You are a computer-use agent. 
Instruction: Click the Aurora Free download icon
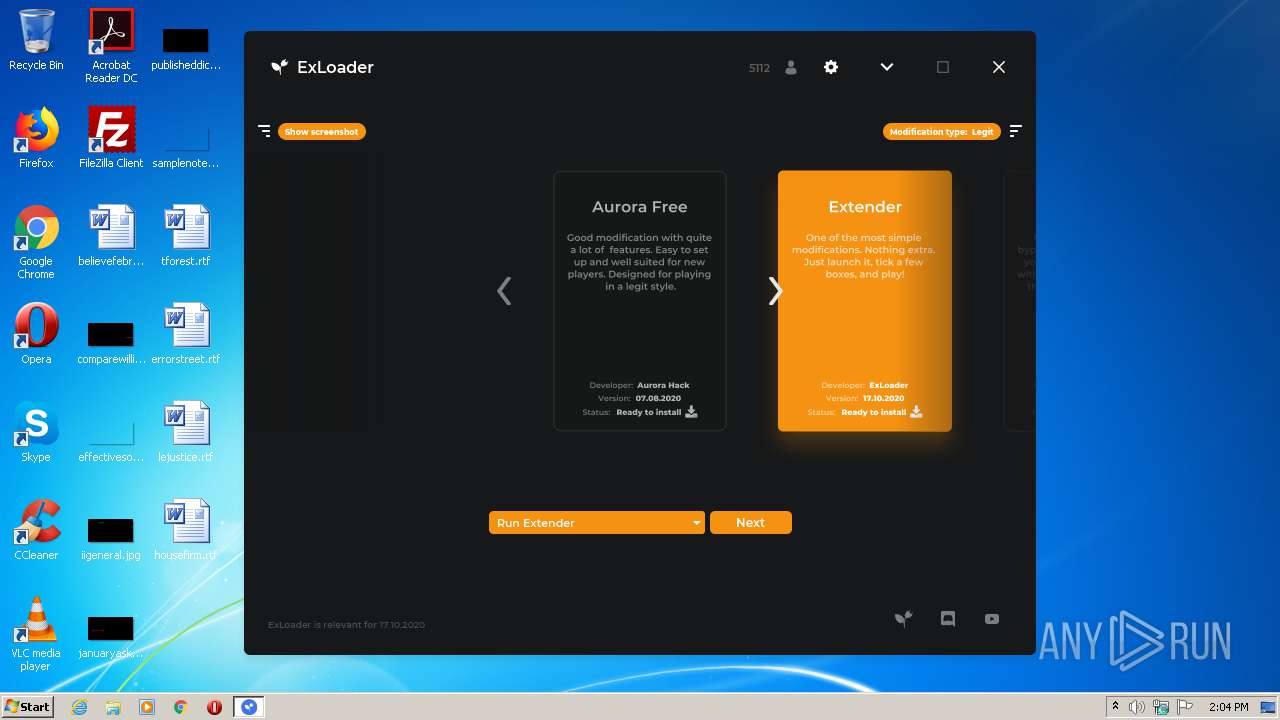pyautogui.click(x=691, y=411)
